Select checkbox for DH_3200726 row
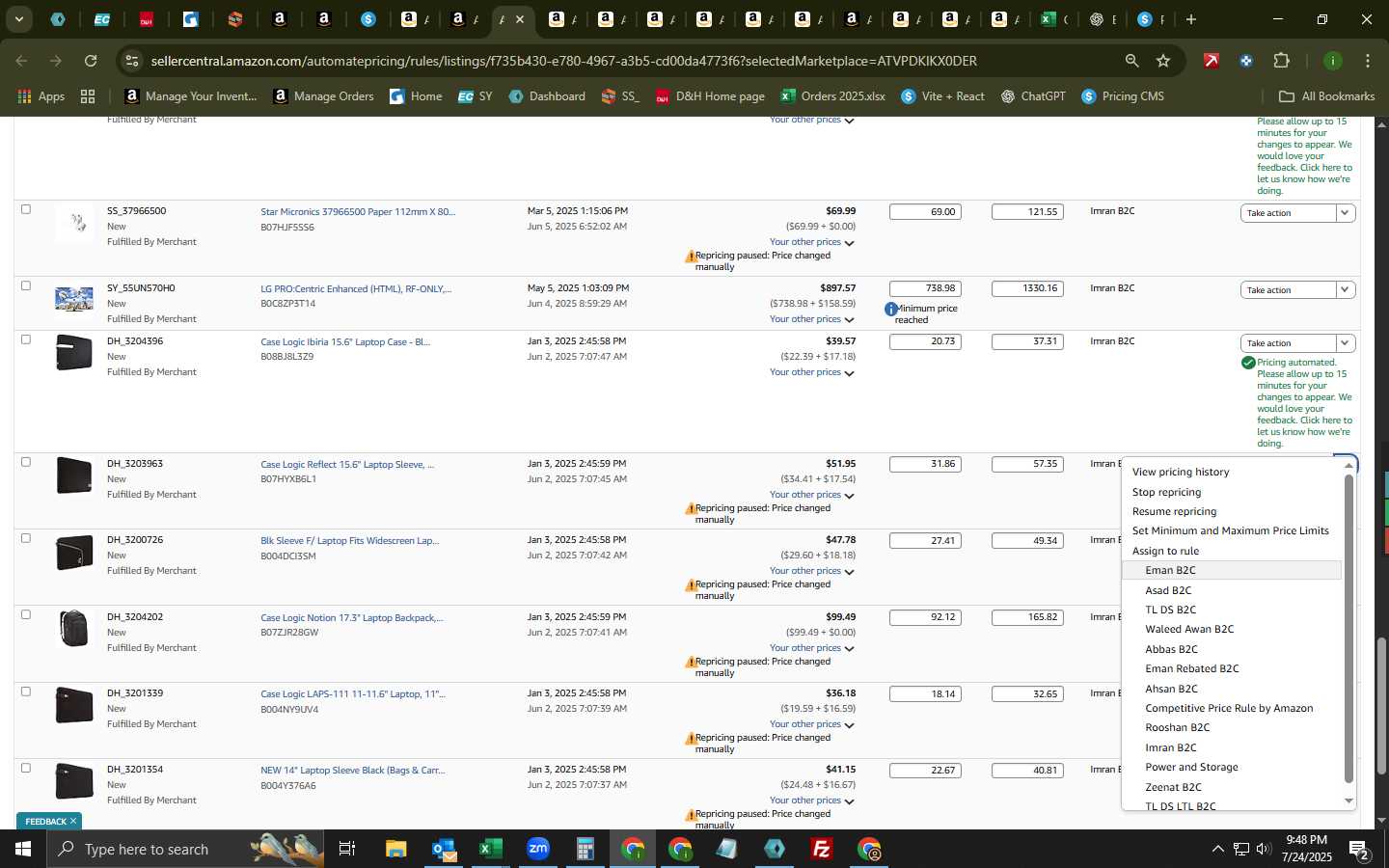 (x=26, y=538)
